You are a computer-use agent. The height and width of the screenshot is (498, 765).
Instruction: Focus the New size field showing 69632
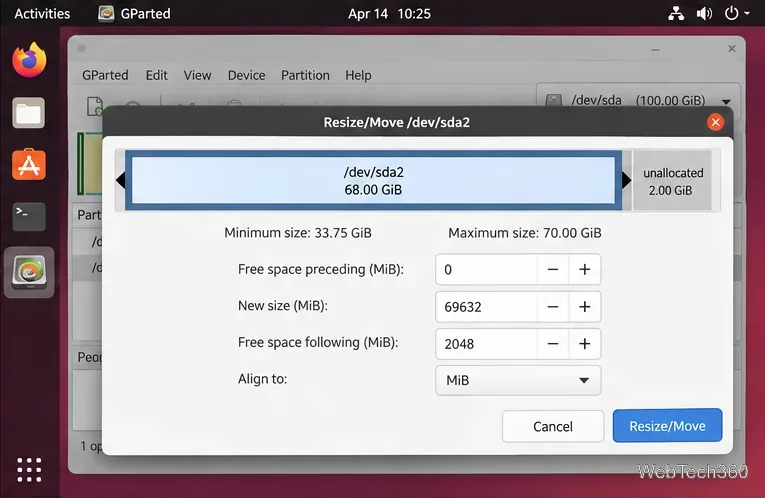tap(486, 307)
